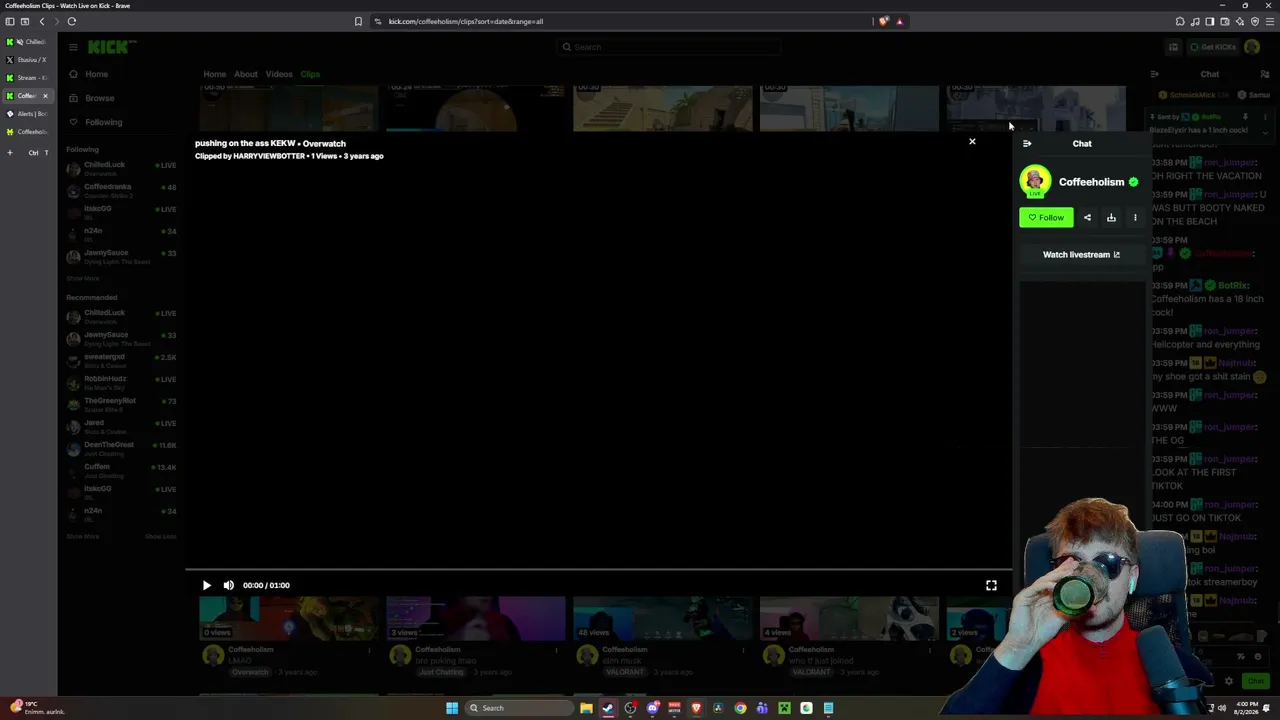Image resolution: width=1280 pixels, height=720 pixels.
Task: Open Brave Shields lion icon
Action: [x=883, y=21]
